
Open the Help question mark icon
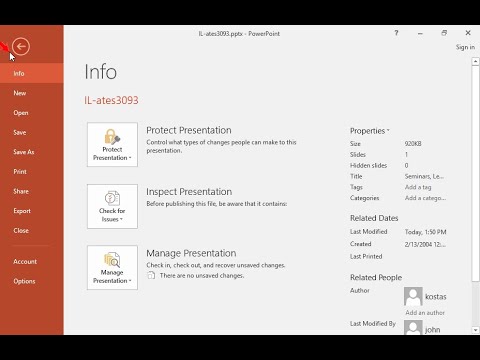point(396,33)
